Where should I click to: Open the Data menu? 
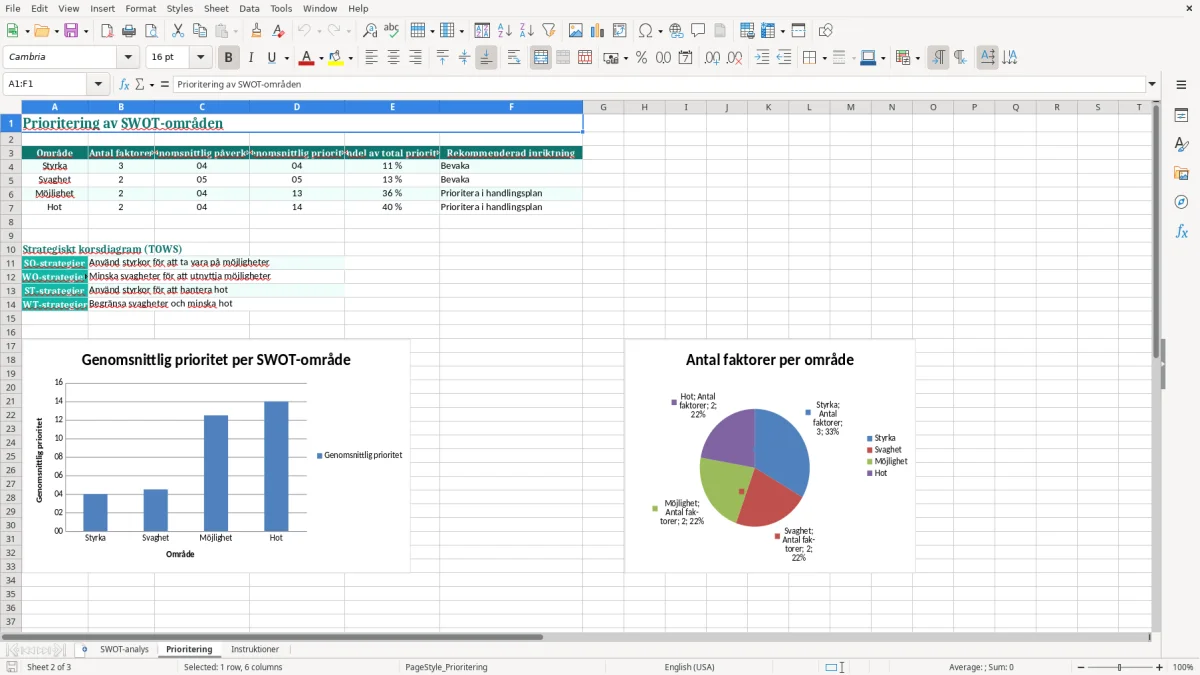(249, 8)
